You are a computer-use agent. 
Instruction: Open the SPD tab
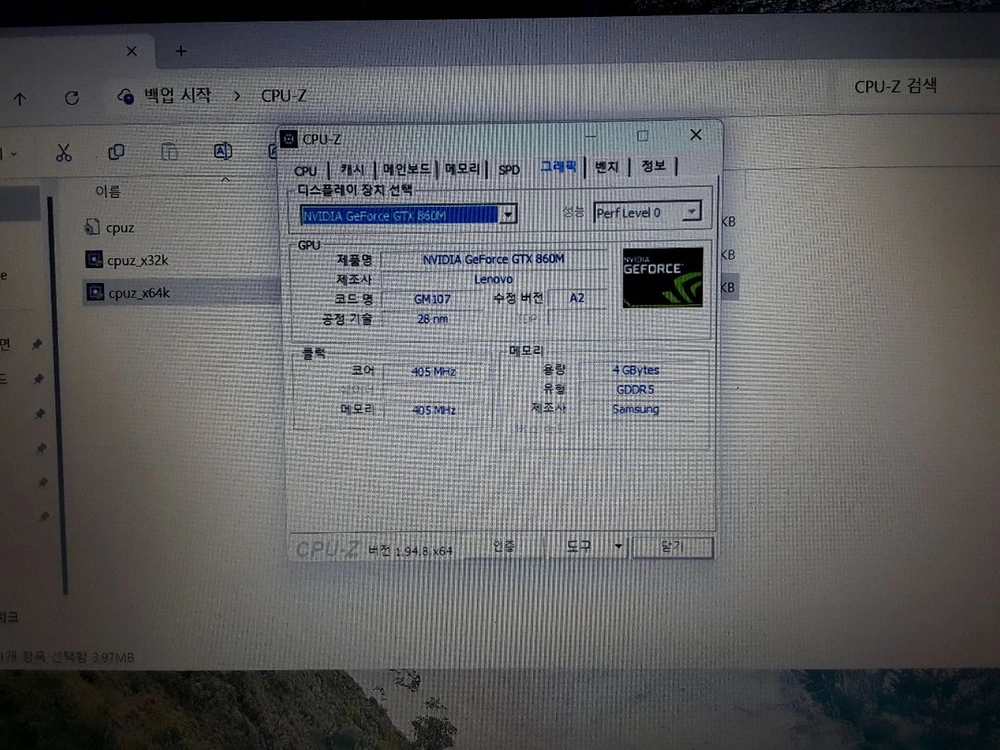(x=509, y=169)
